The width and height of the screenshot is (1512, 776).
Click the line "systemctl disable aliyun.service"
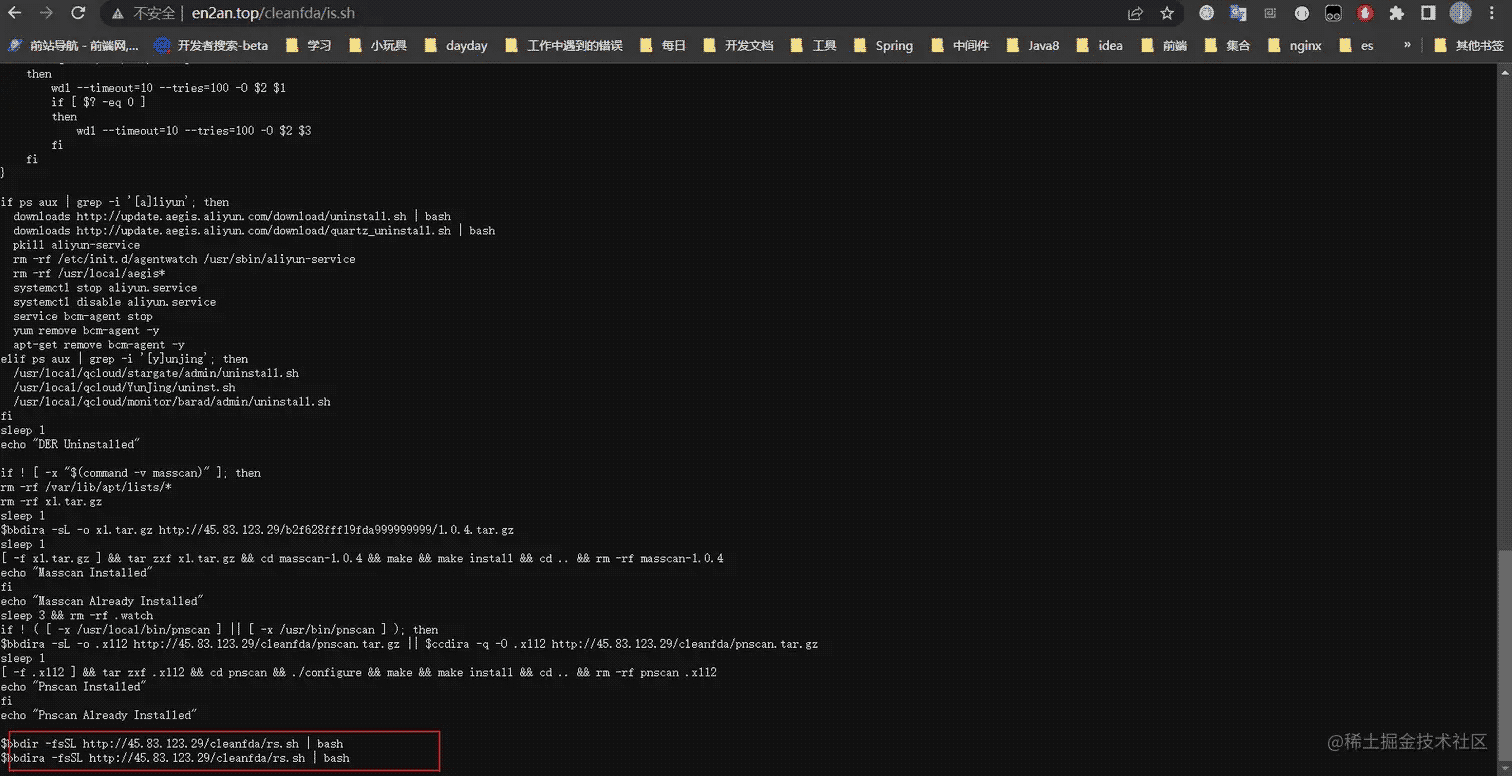(114, 302)
